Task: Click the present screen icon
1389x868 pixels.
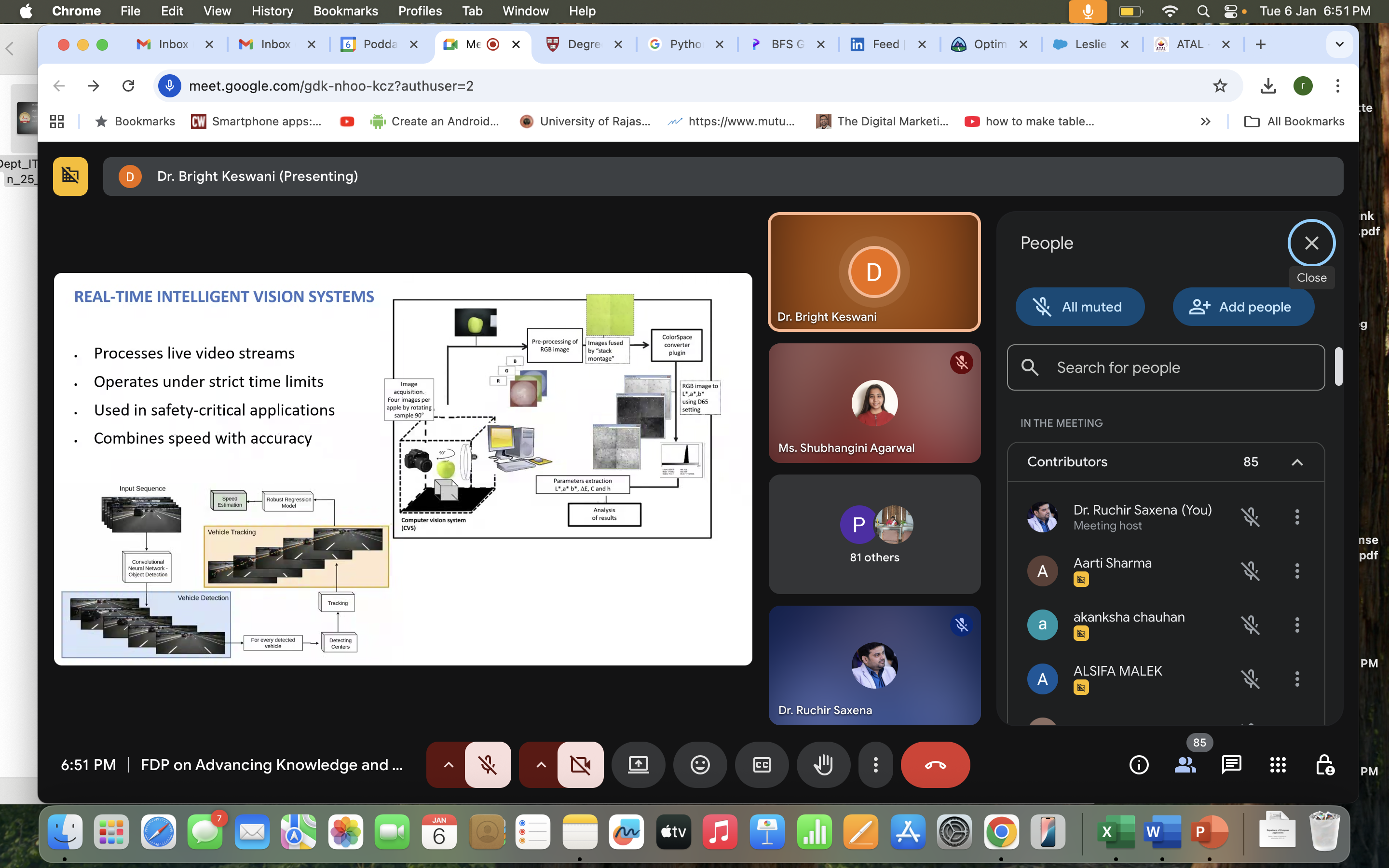Action: click(x=638, y=765)
